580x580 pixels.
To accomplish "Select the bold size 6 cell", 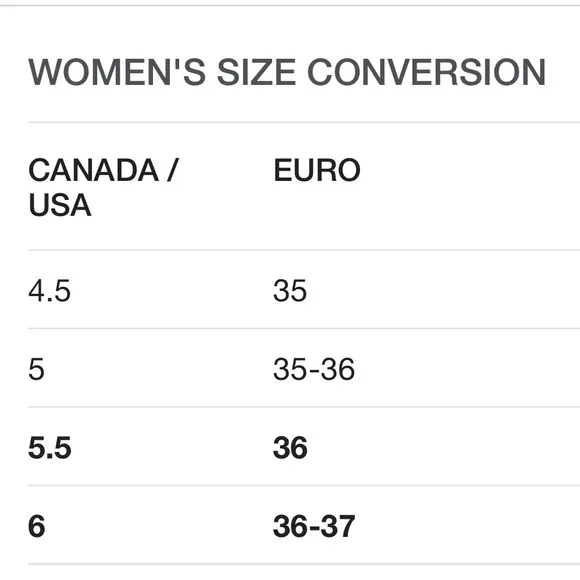I will coord(37,526).
